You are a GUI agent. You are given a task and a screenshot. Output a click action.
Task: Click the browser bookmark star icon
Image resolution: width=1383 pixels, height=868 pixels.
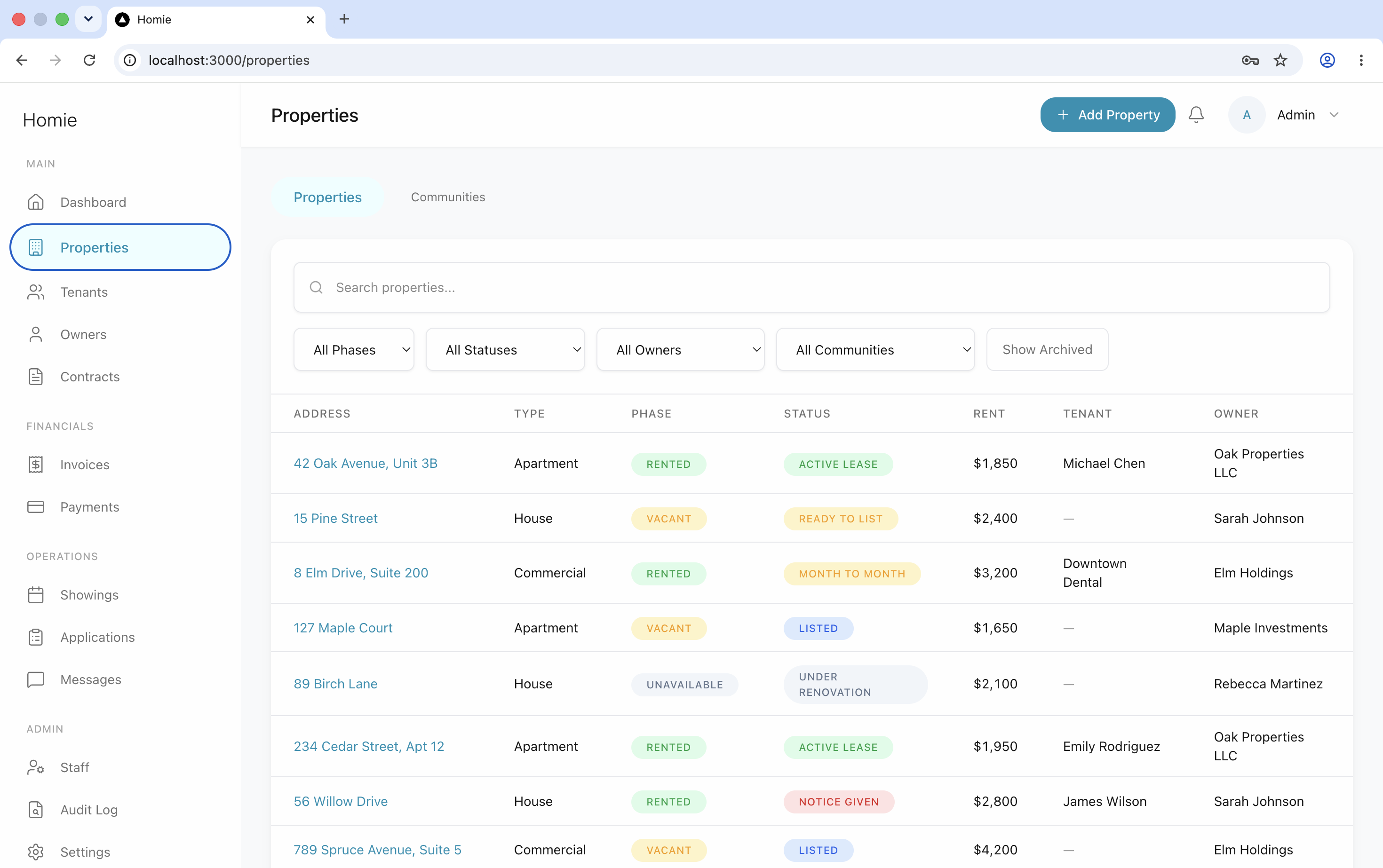pyautogui.click(x=1280, y=60)
